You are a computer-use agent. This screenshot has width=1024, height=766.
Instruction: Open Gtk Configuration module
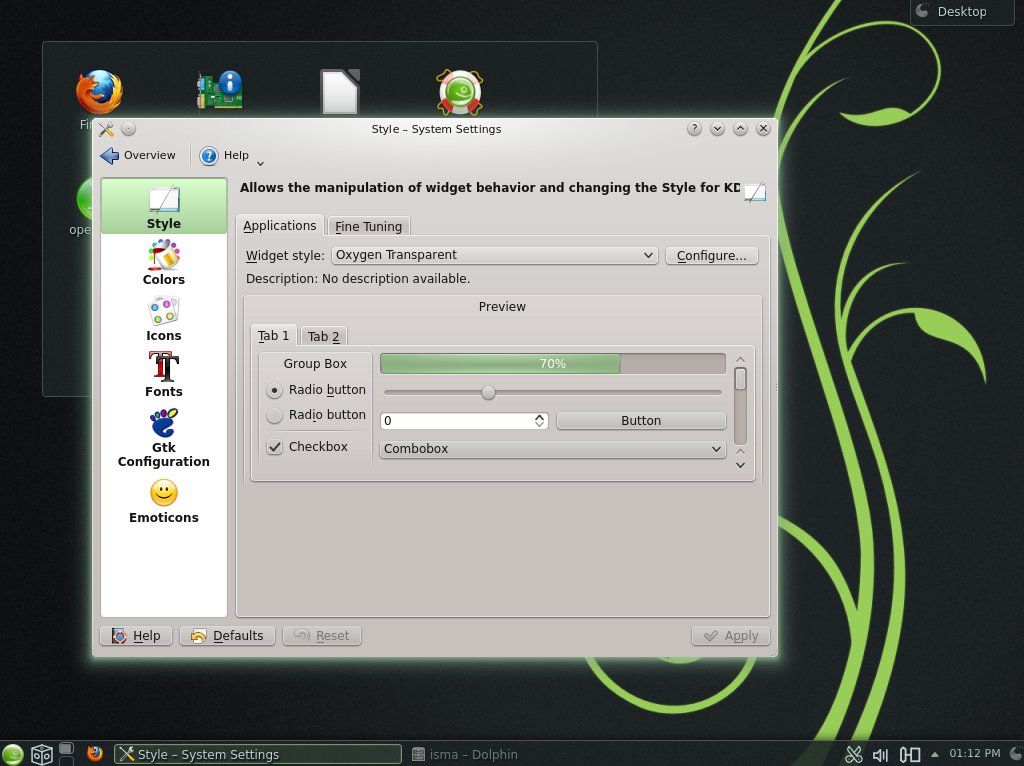[x=163, y=438]
